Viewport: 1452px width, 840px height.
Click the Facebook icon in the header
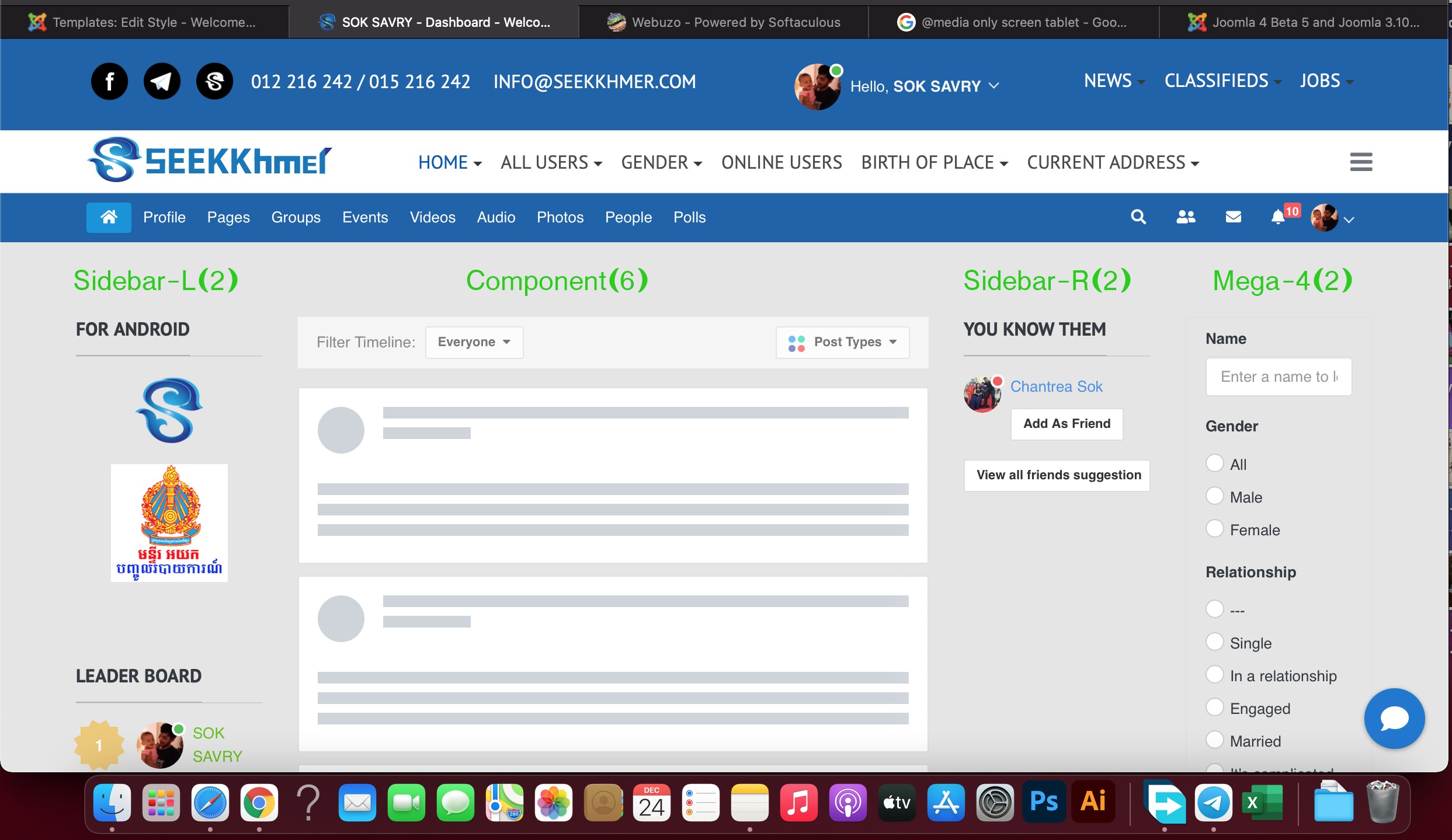(x=109, y=81)
